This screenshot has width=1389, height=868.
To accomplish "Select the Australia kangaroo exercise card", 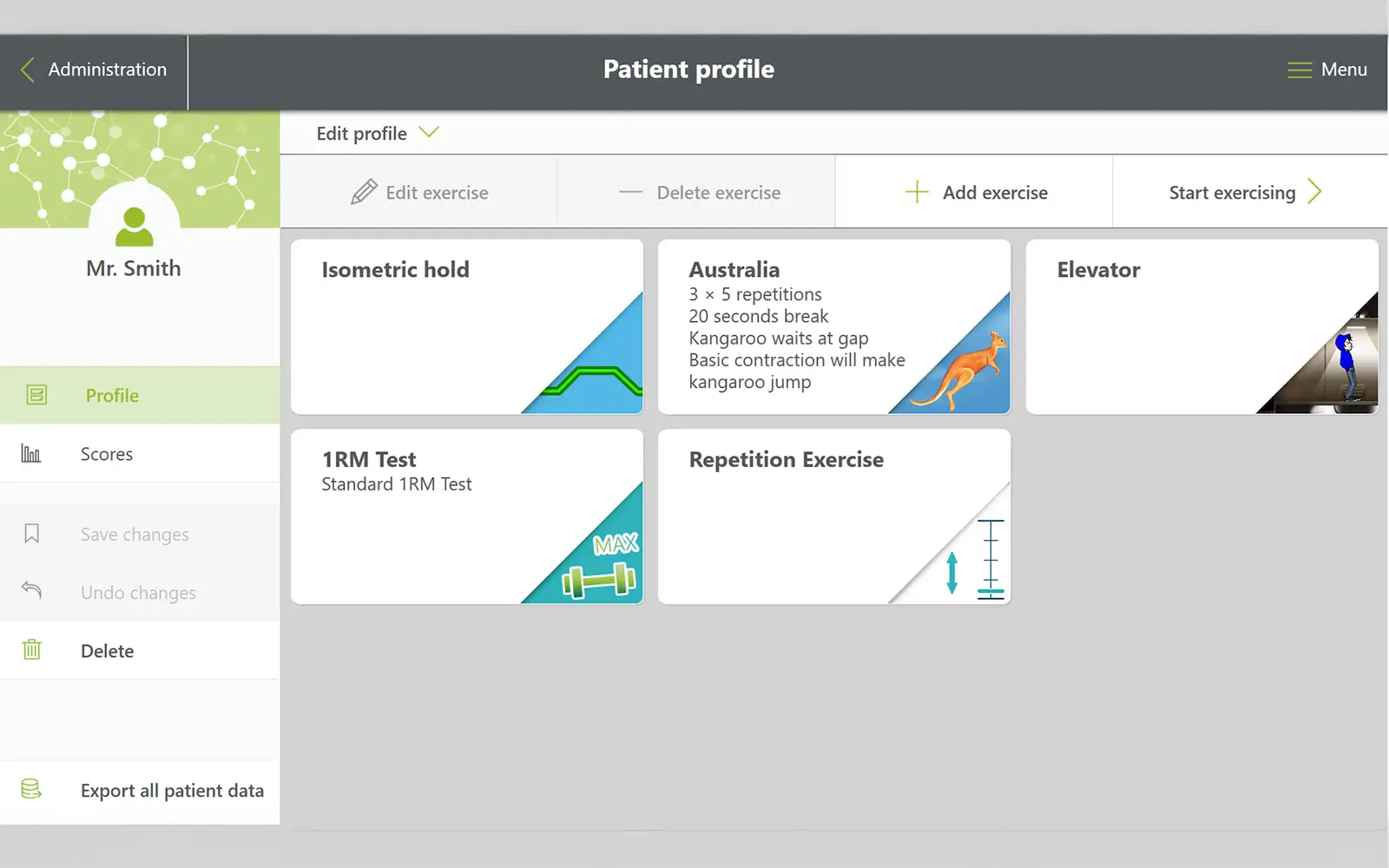I will tap(833, 326).
